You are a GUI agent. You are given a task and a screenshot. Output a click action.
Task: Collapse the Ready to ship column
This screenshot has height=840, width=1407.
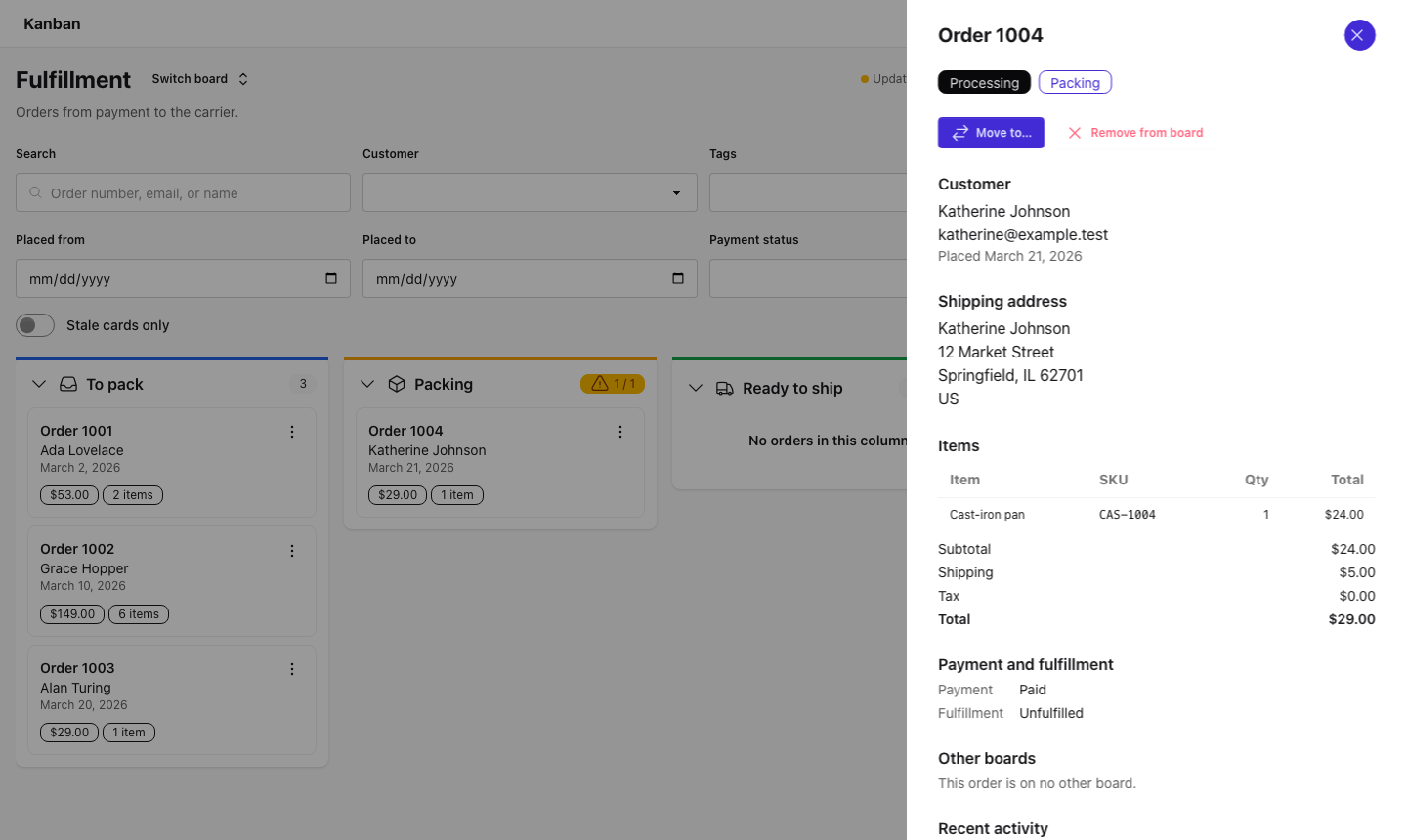pyautogui.click(x=696, y=388)
